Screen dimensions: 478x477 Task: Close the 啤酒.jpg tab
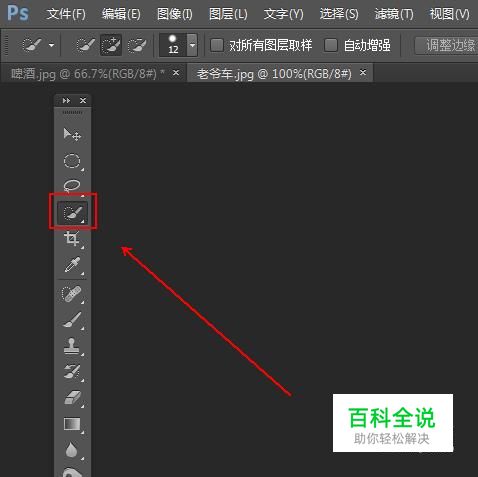point(176,72)
